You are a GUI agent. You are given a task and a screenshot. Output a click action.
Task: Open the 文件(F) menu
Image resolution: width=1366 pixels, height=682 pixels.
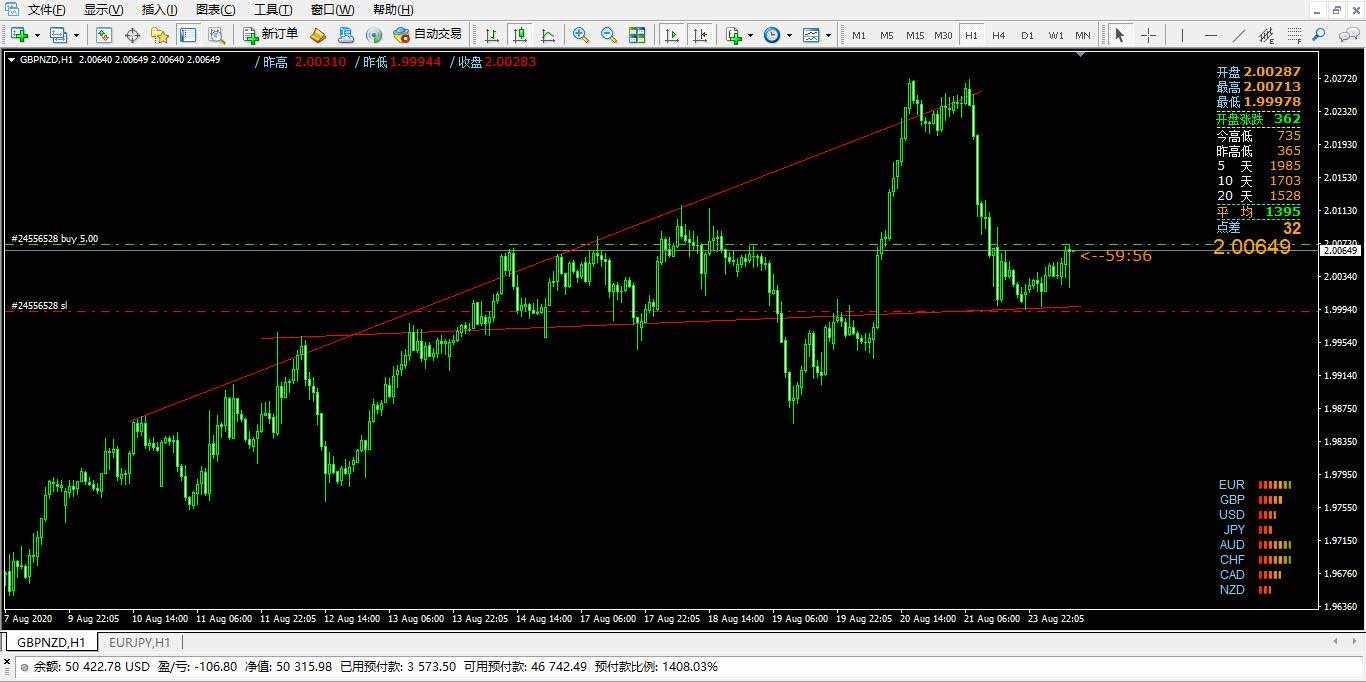coord(46,10)
